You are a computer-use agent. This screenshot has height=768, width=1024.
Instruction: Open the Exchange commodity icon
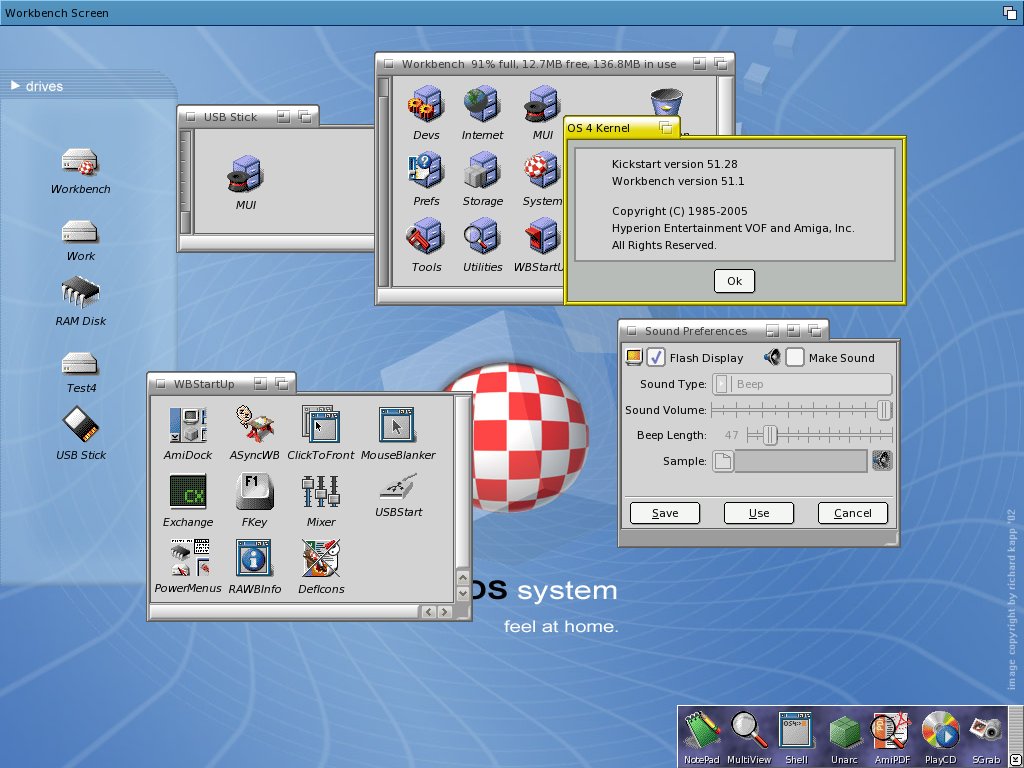188,493
